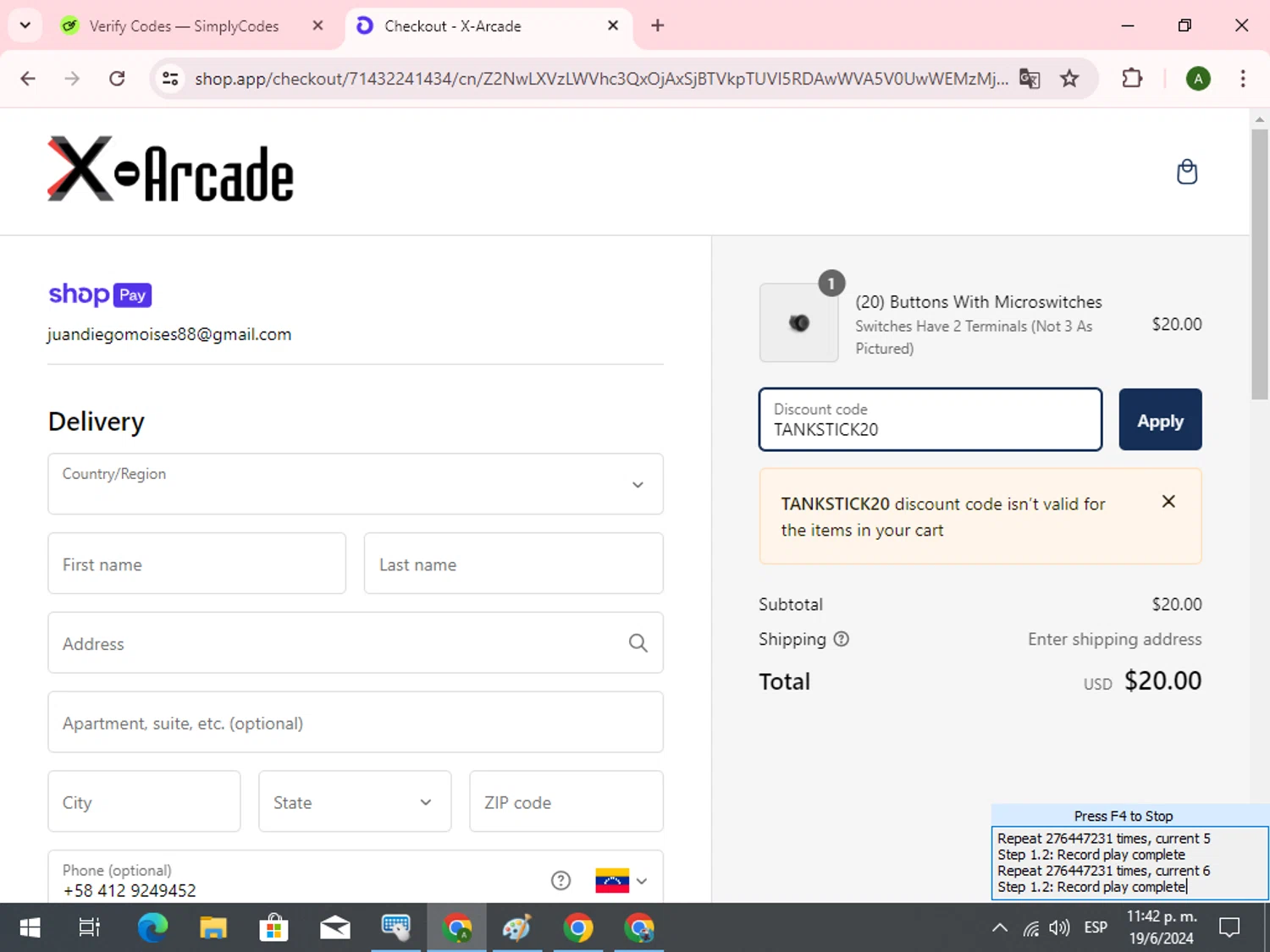Focus the Address input field

(x=356, y=643)
